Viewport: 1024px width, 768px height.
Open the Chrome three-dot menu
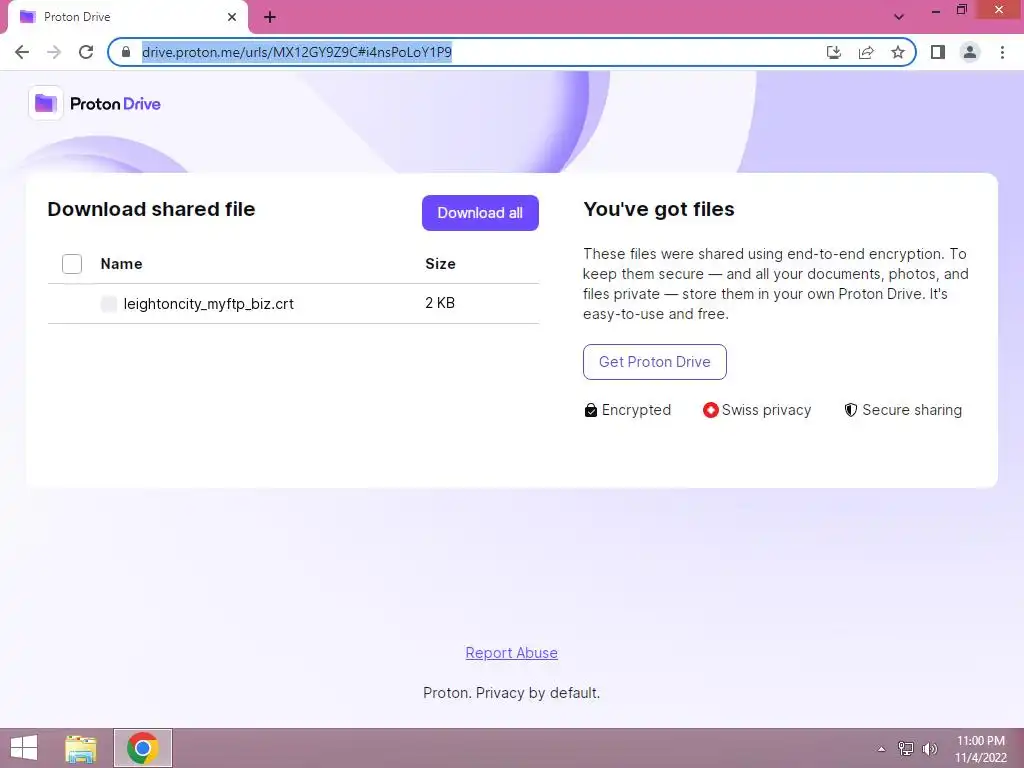pyautogui.click(x=1002, y=52)
